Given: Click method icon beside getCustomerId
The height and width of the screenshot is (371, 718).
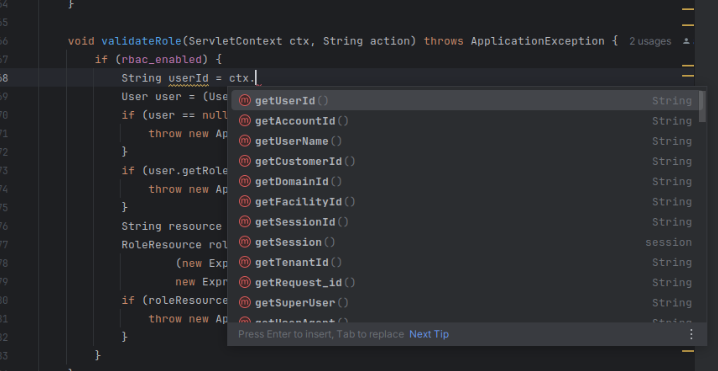Looking at the screenshot, I should tap(245, 161).
